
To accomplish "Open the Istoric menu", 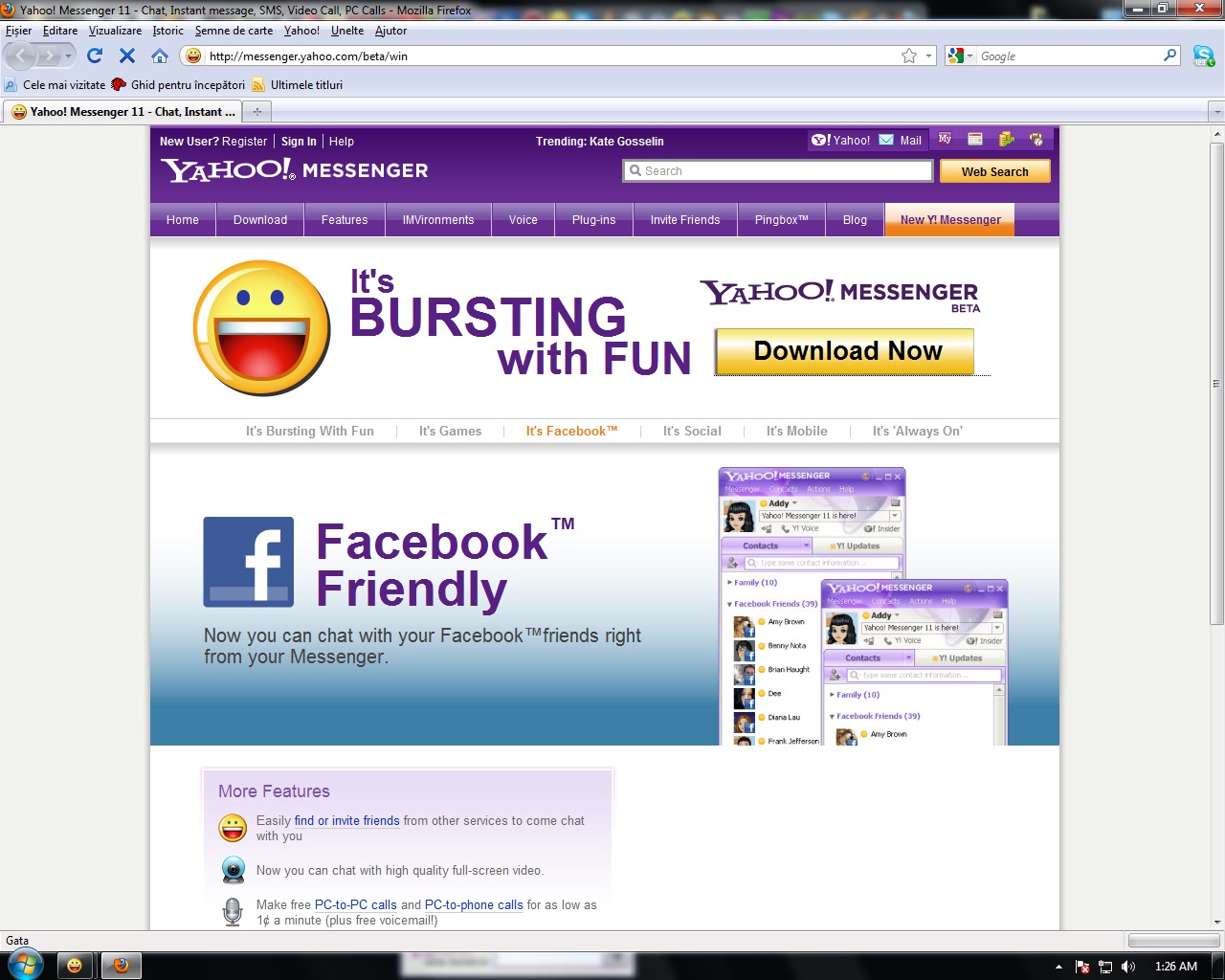I will pos(168,31).
